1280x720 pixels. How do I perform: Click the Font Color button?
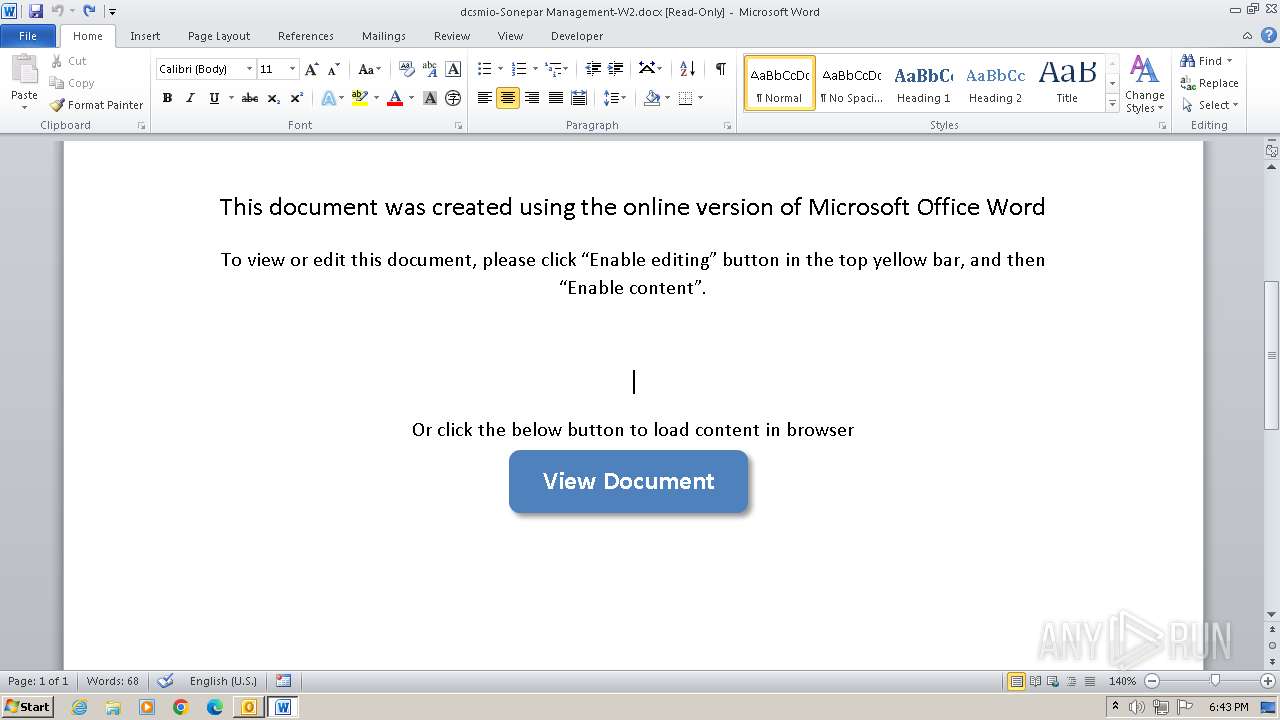[395, 98]
